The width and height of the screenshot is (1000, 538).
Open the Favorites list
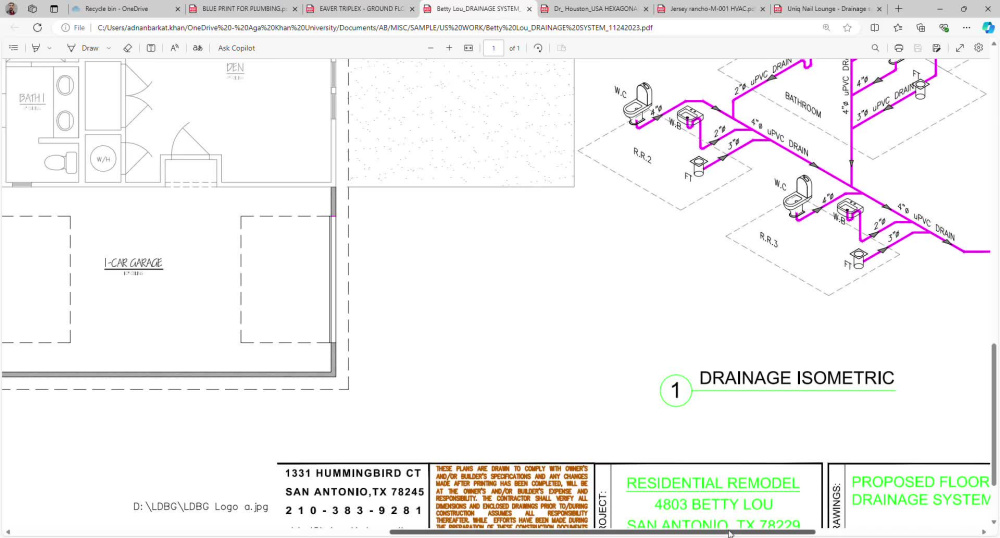(x=898, y=27)
